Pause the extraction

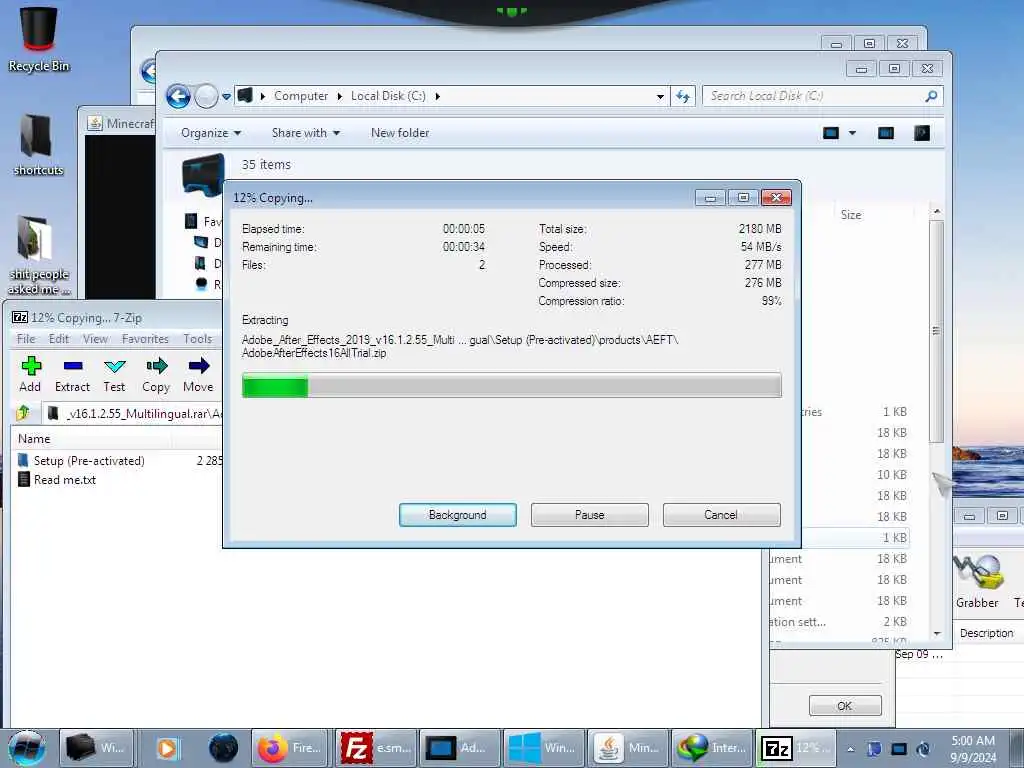590,515
